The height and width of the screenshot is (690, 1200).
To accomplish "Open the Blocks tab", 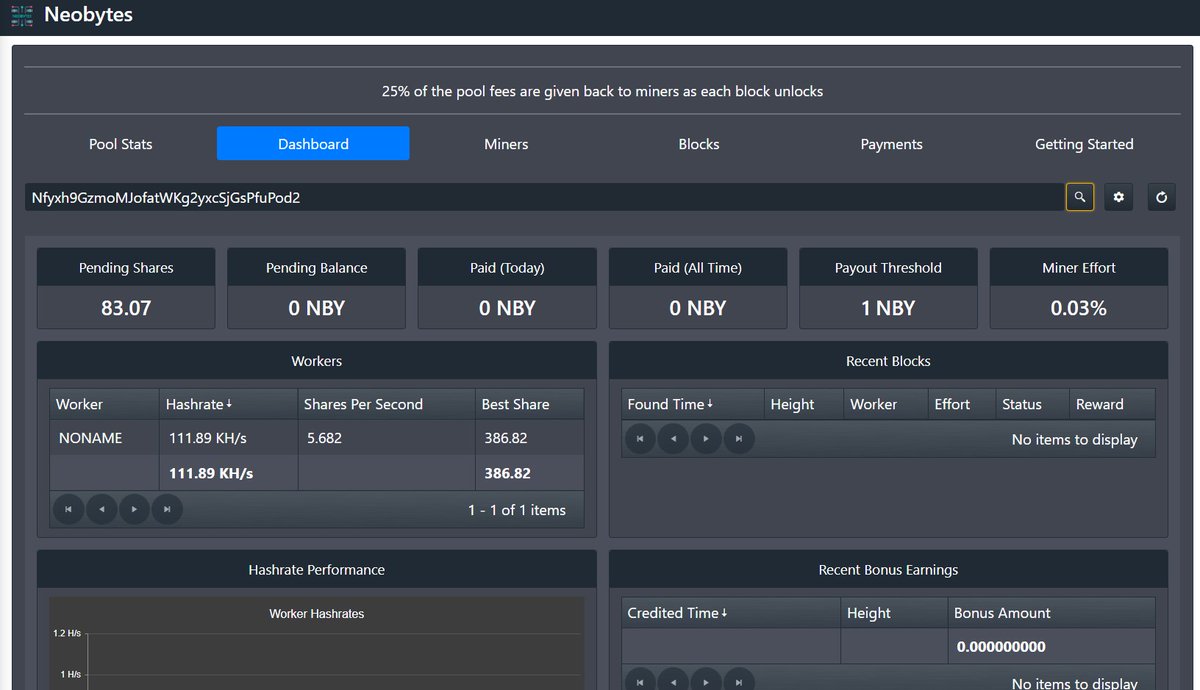I will (x=699, y=144).
